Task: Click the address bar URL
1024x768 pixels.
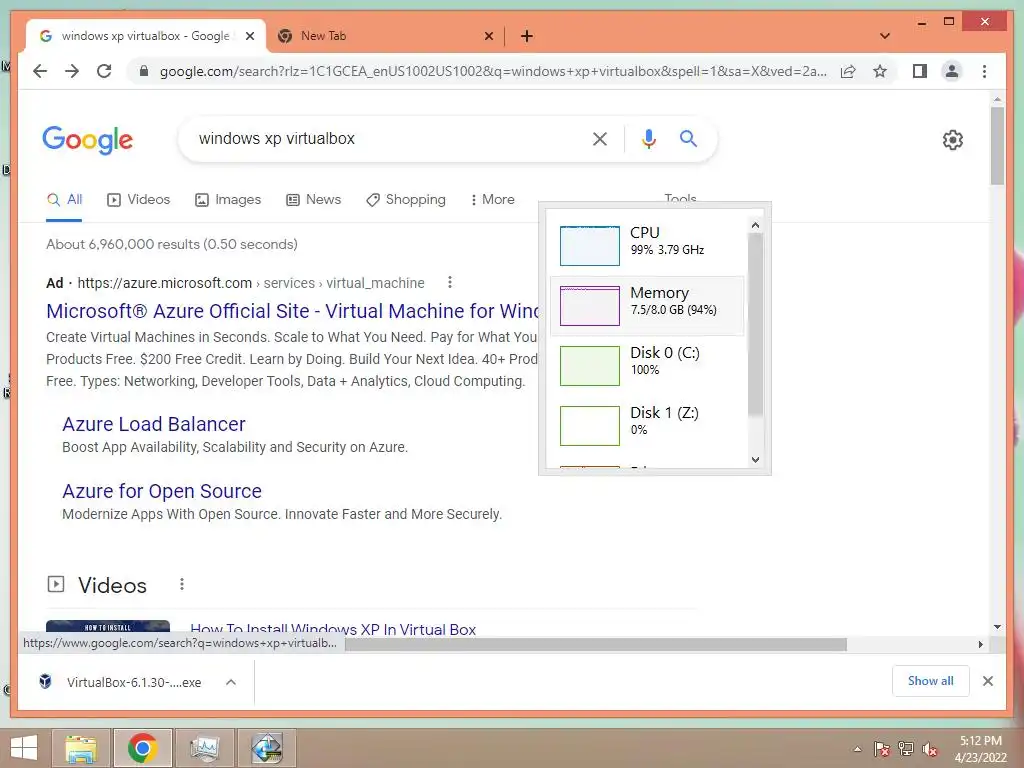Action: coord(493,71)
